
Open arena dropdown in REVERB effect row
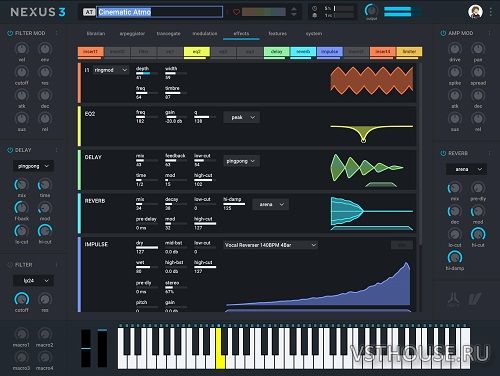[270, 204]
